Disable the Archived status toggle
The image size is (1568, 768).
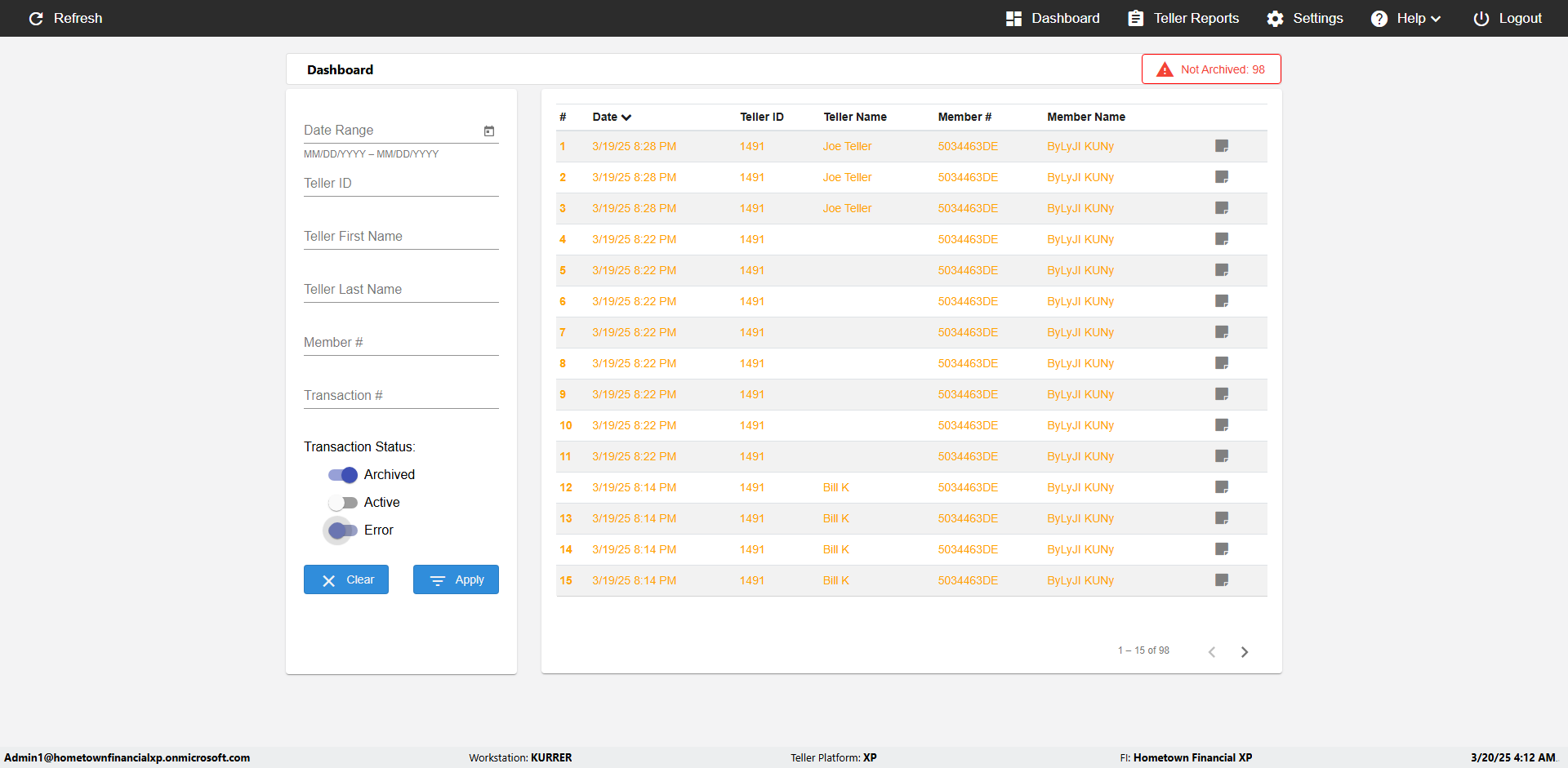tap(343, 475)
